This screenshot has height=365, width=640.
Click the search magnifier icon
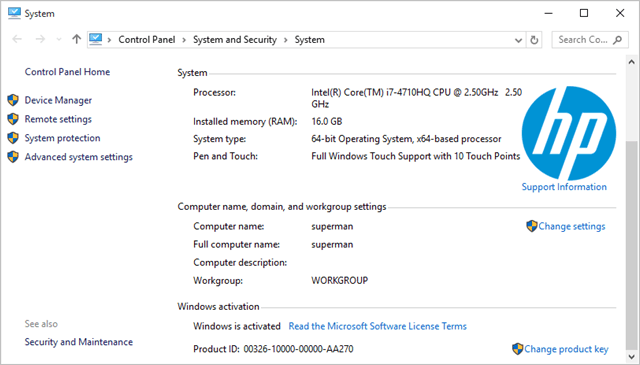618,40
